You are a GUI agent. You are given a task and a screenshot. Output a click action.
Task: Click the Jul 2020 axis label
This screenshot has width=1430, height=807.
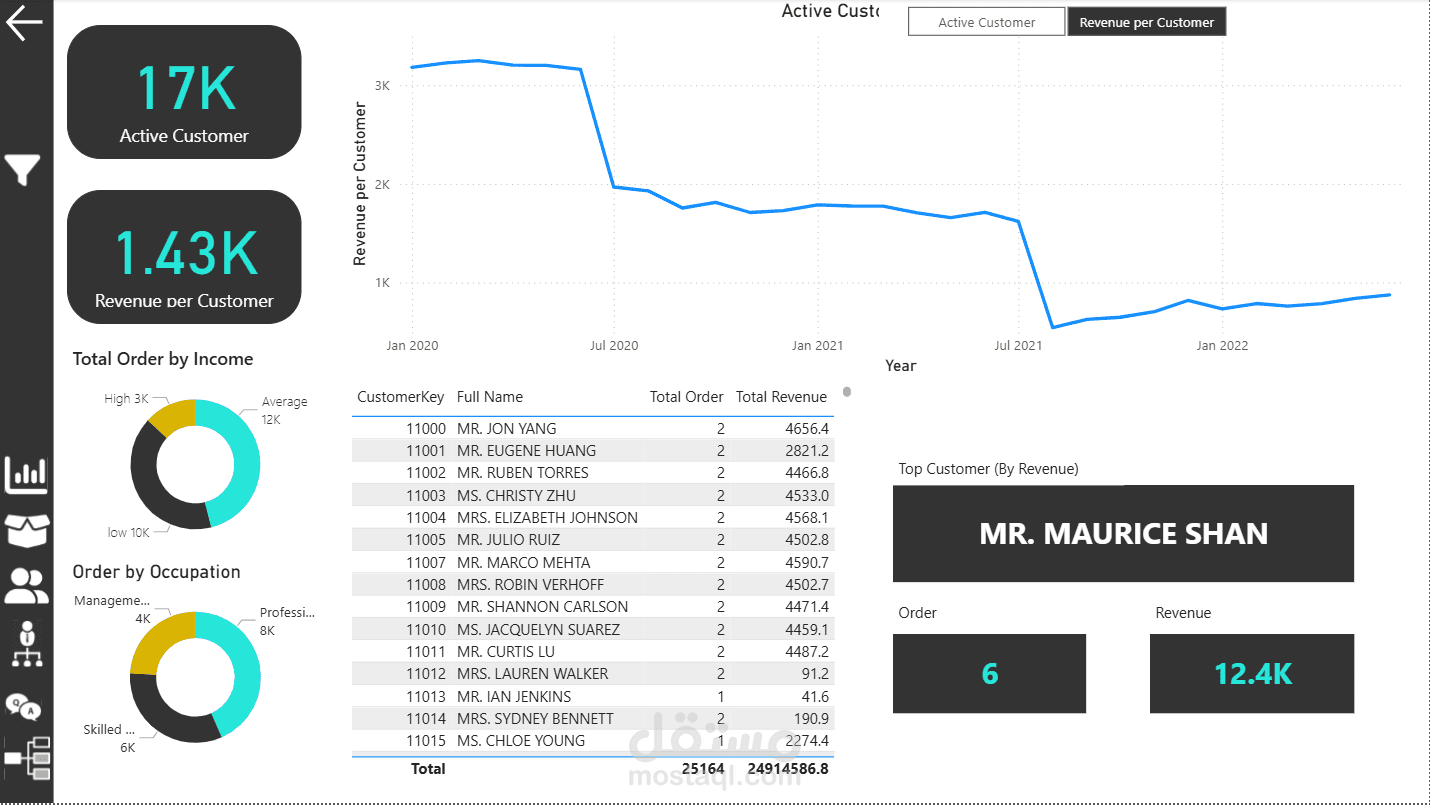pyautogui.click(x=613, y=346)
